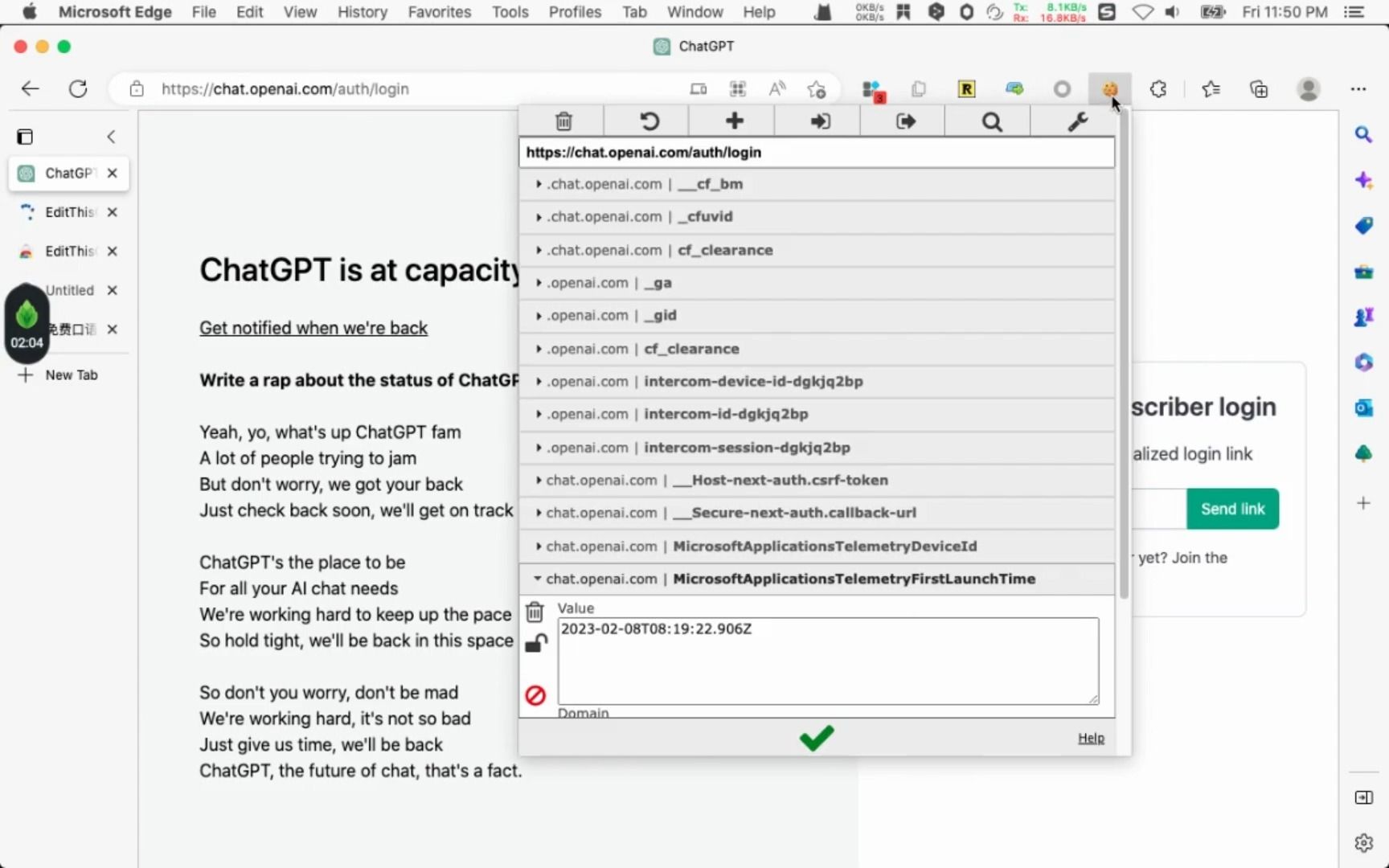This screenshot has height=868, width=1389.
Task: Open tab actions menu icon
Action: coord(25,137)
